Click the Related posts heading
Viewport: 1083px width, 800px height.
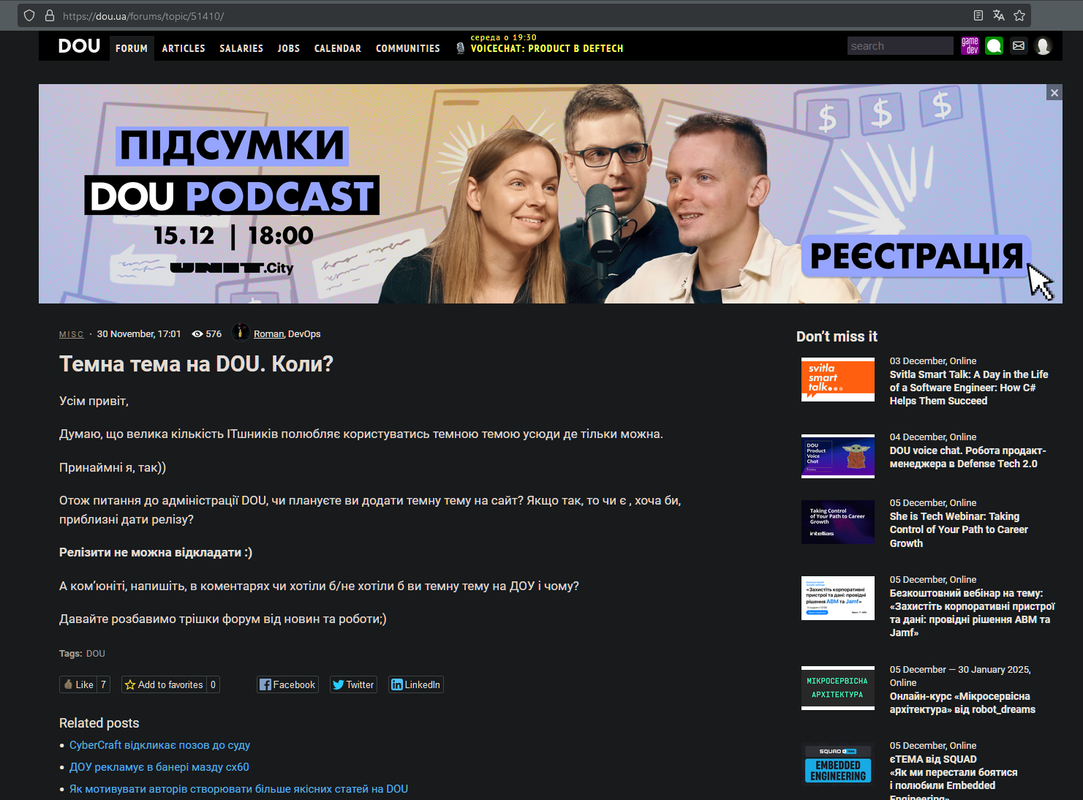click(x=99, y=723)
